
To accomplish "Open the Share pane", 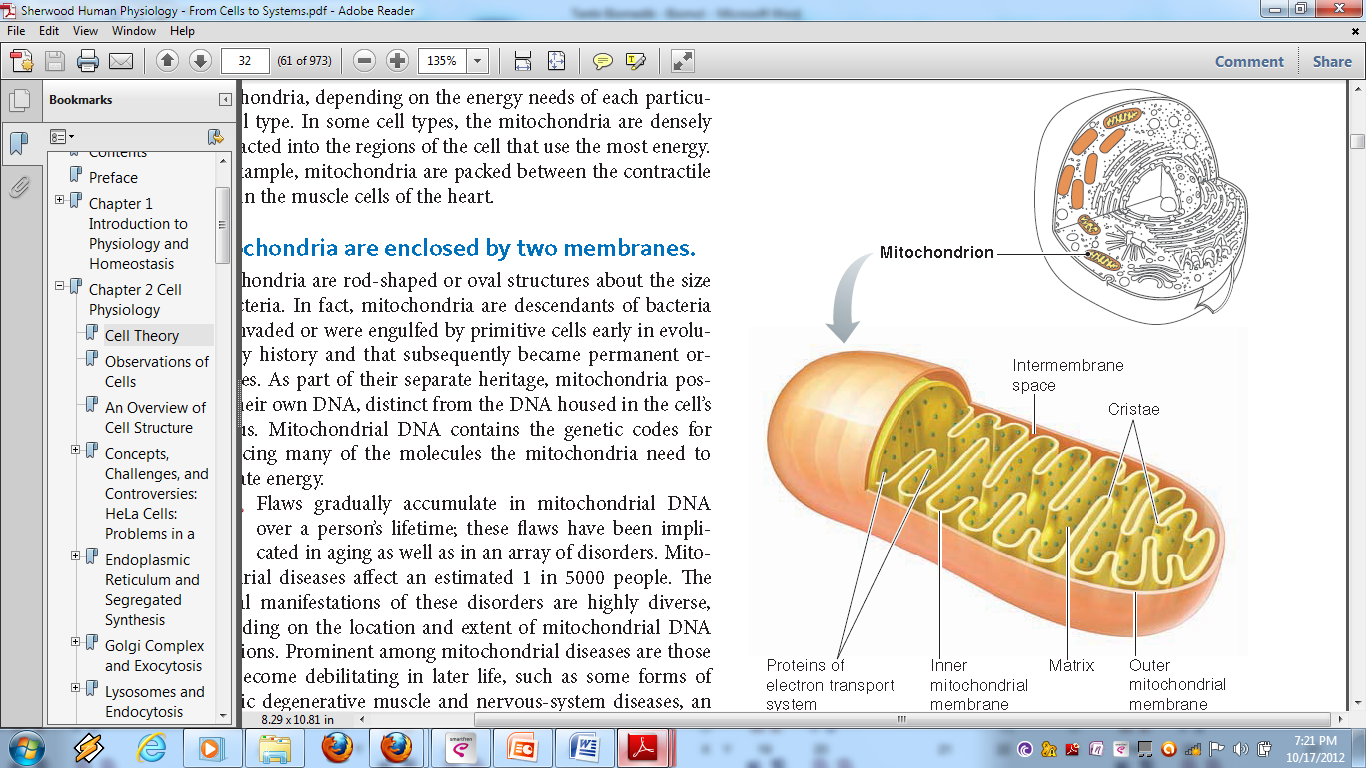I will tap(1332, 61).
